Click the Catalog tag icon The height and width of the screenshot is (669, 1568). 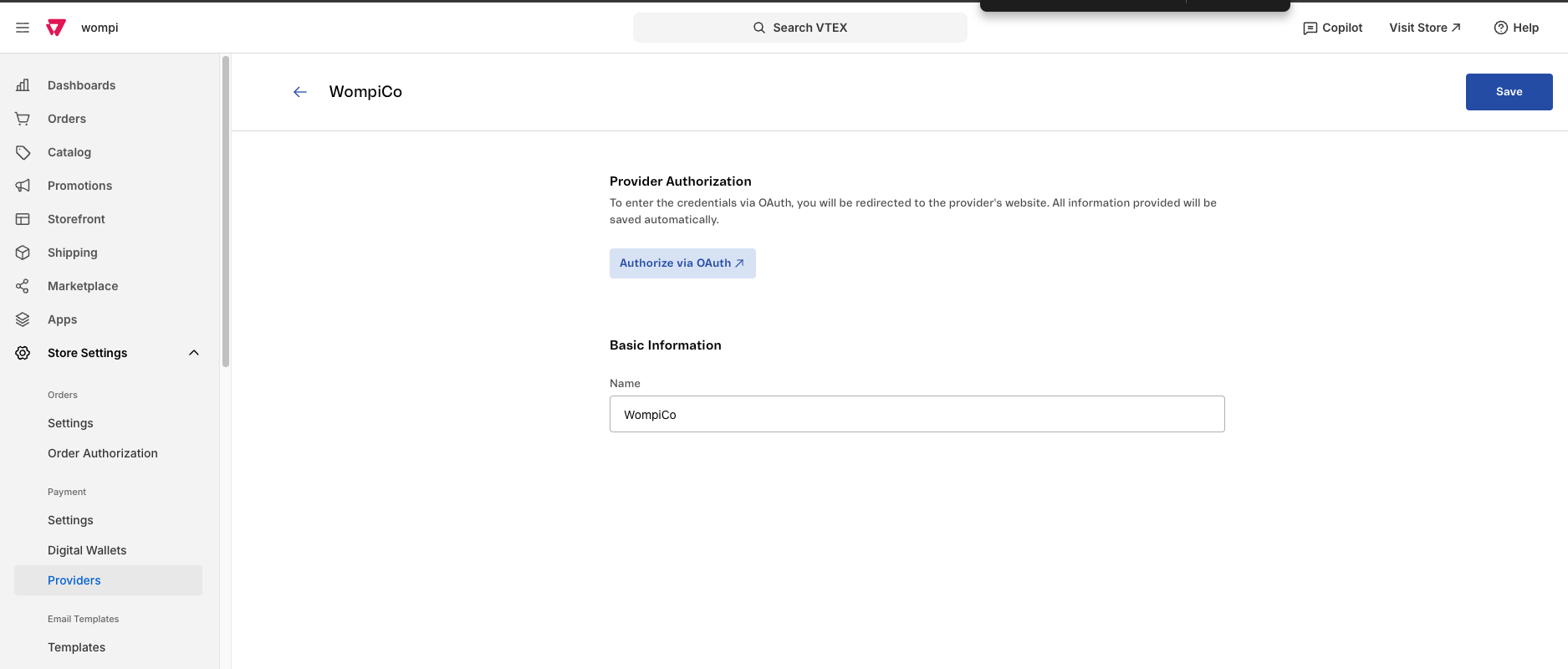click(23, 152)
